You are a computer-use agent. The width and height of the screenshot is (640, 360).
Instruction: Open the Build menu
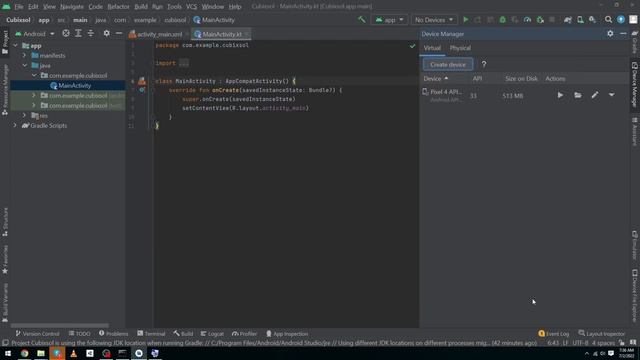141,7
